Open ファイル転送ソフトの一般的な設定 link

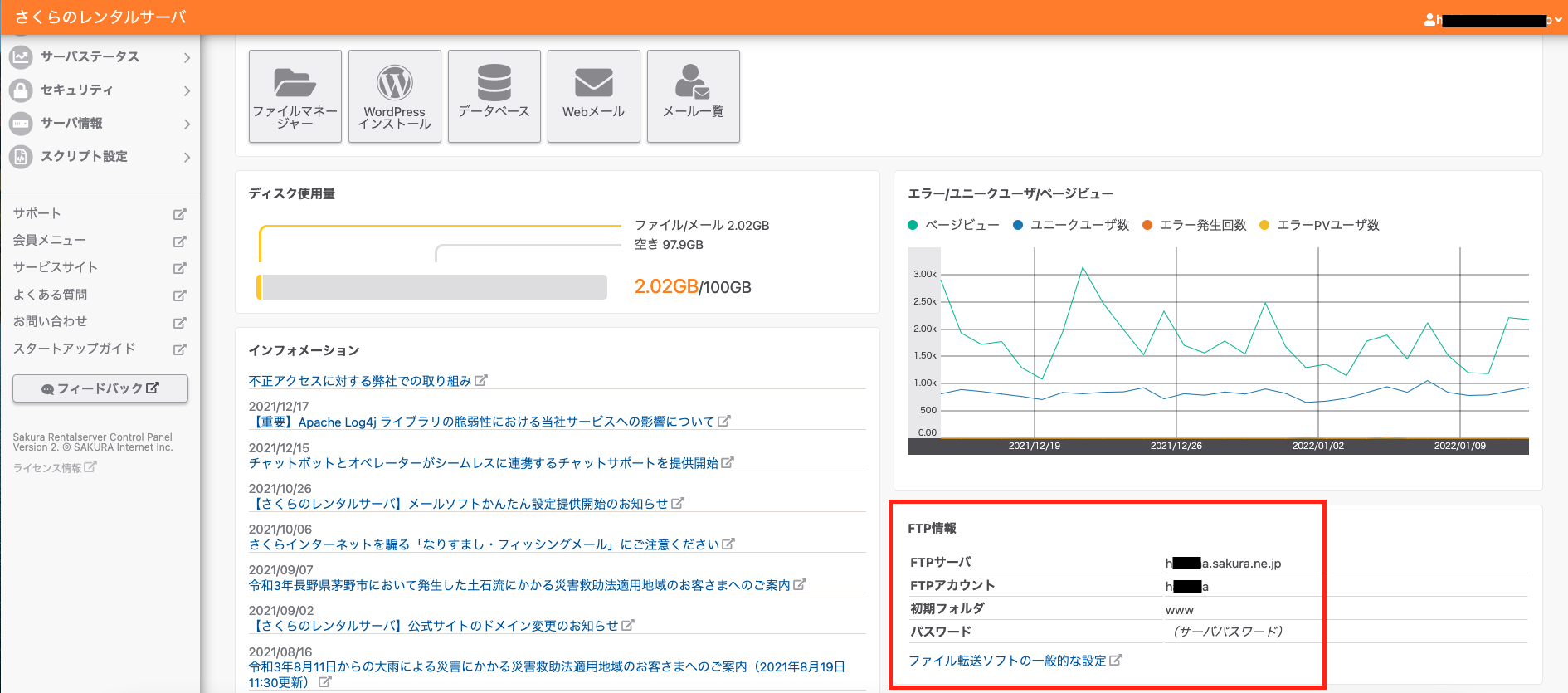(1007, 661)
